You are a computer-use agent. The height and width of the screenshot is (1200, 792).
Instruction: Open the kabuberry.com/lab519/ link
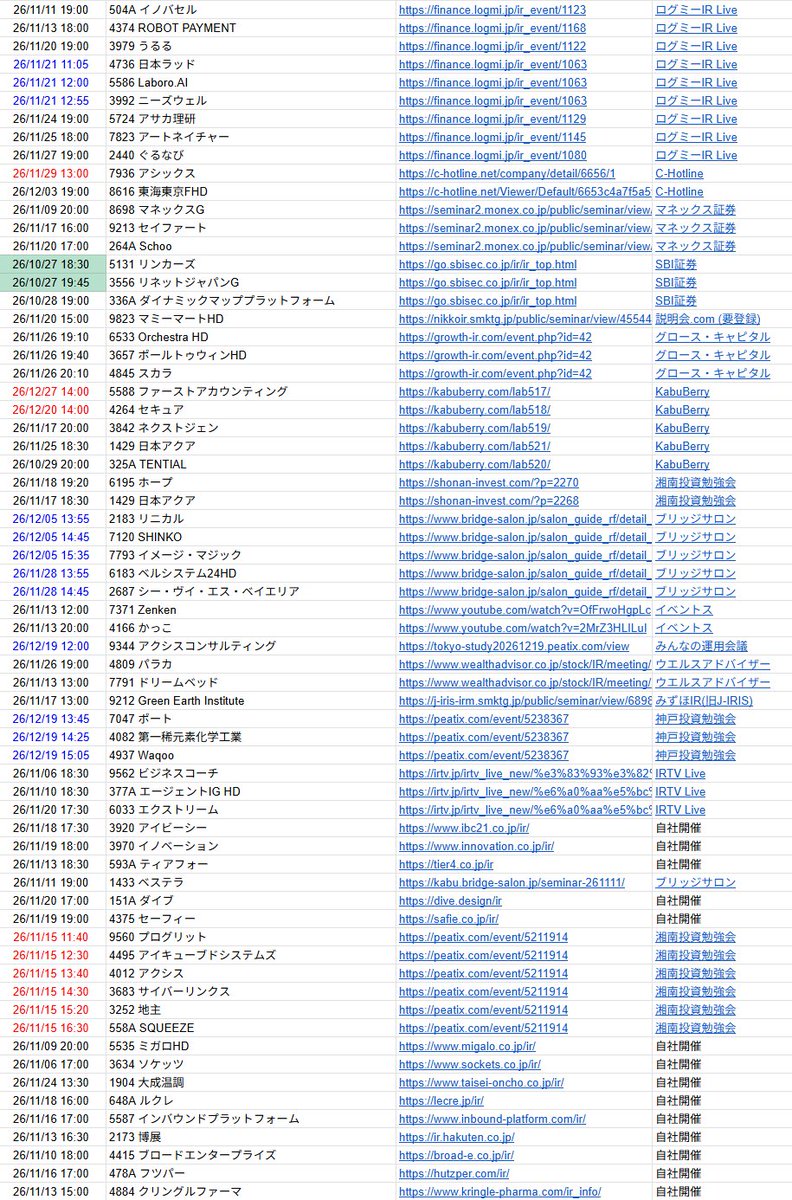coord(474,428)
